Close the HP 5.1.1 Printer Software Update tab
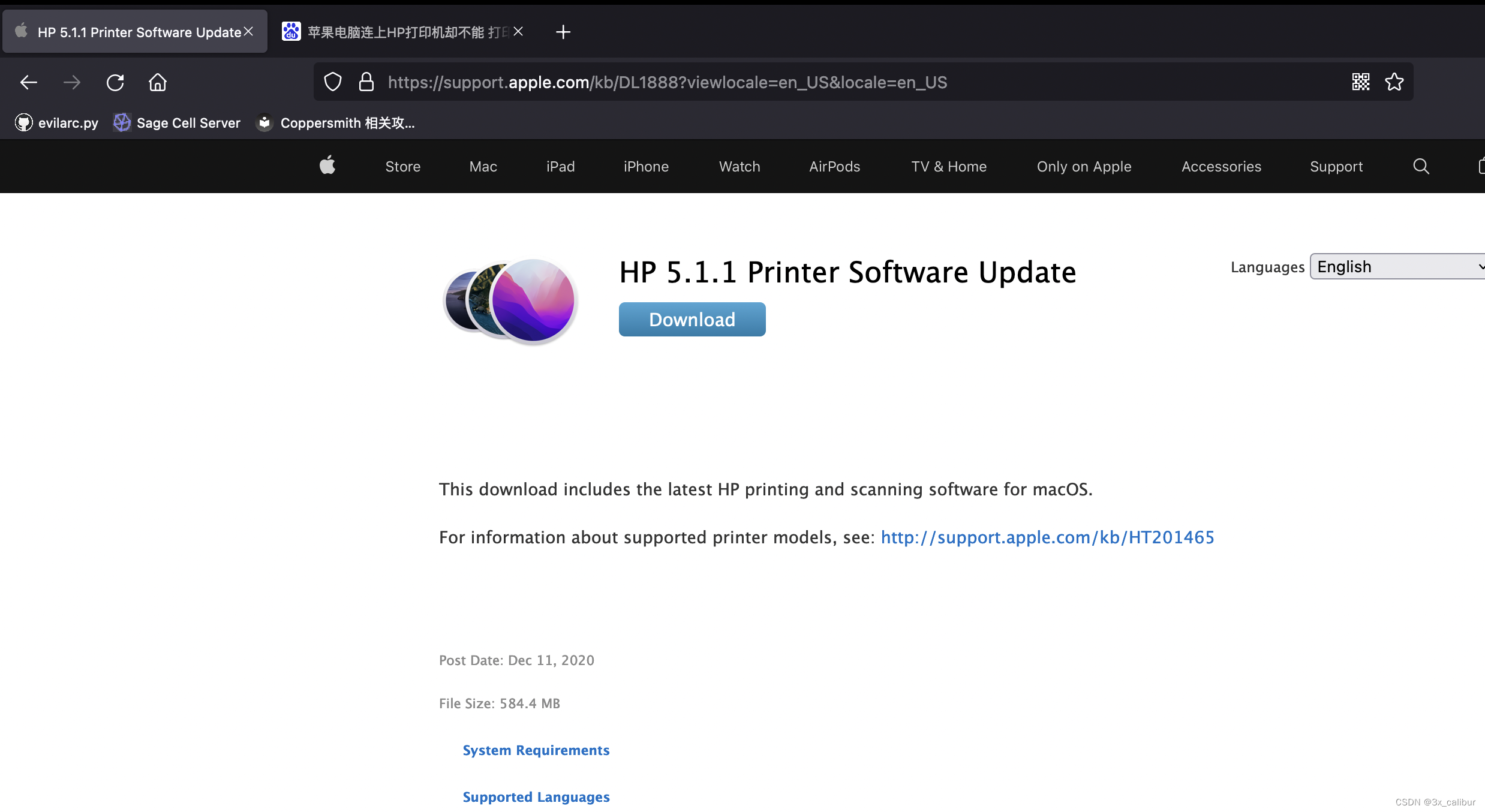 [x=248, y=31]
